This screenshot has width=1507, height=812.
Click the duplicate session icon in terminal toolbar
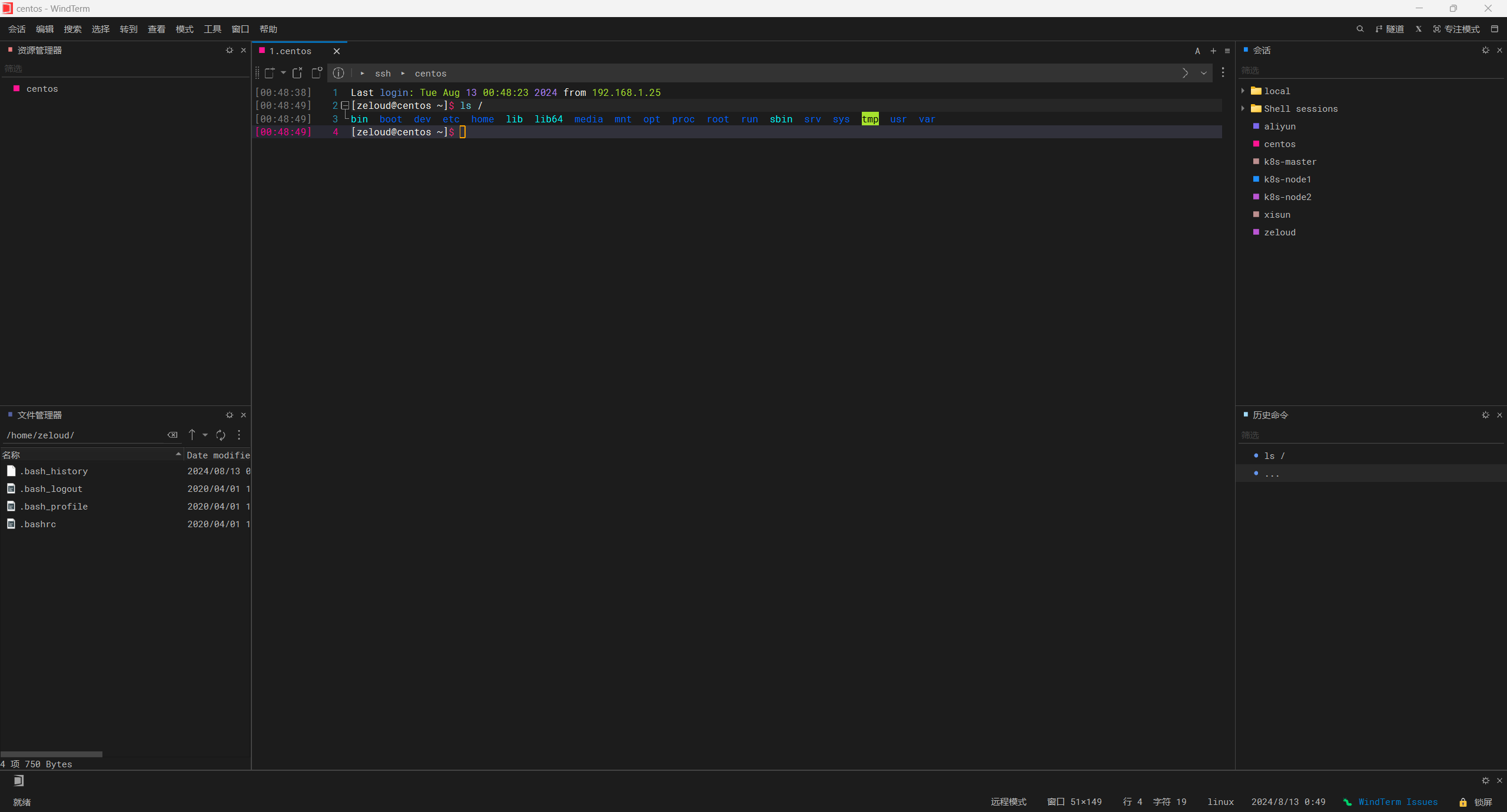click(x=297, y=73)
